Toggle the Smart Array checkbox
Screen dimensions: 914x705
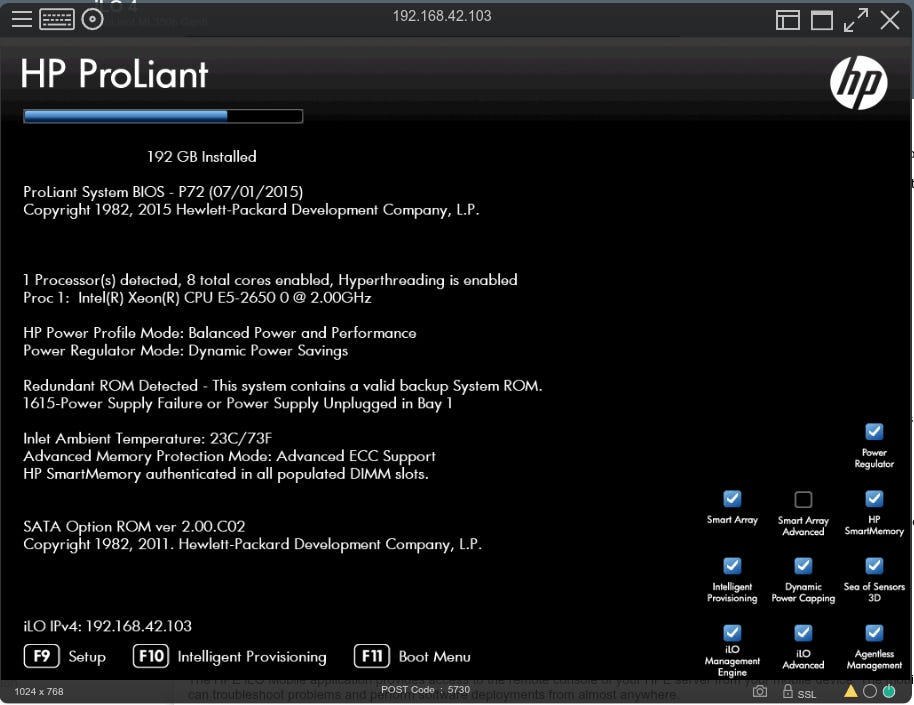pyautogui.click(x=732, y=499)
